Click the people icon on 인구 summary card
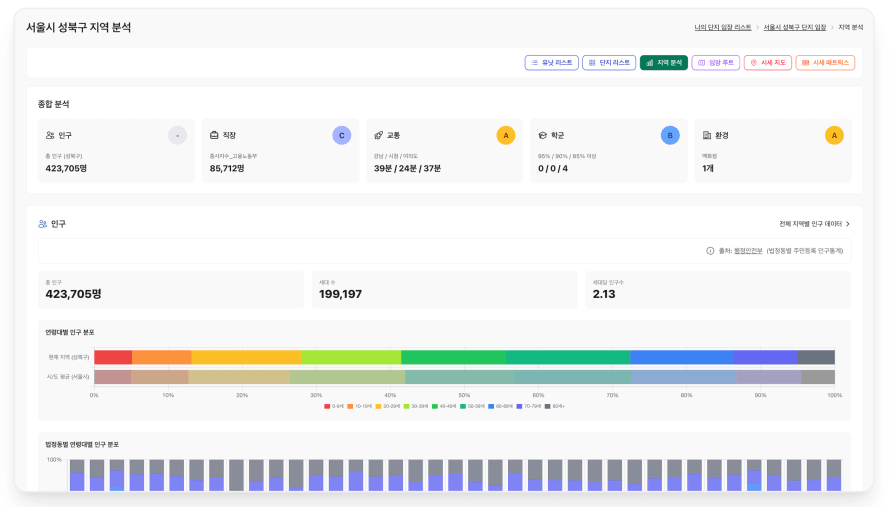This screenshot has width=890, height=507. point(50,135)
